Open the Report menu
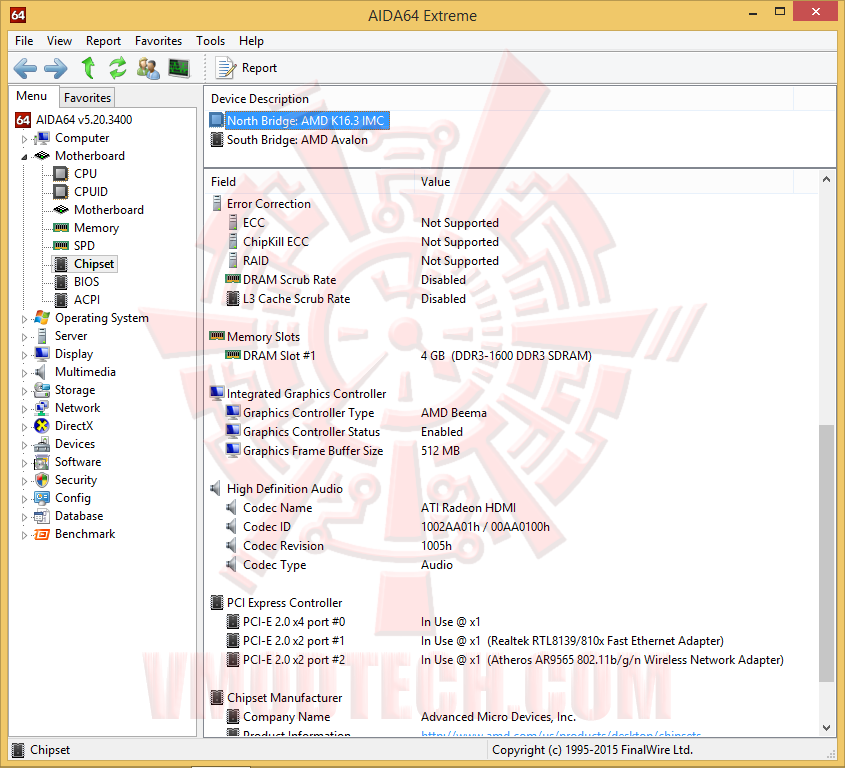This screenshot has height=768, width=845. [x=103, y=41]
